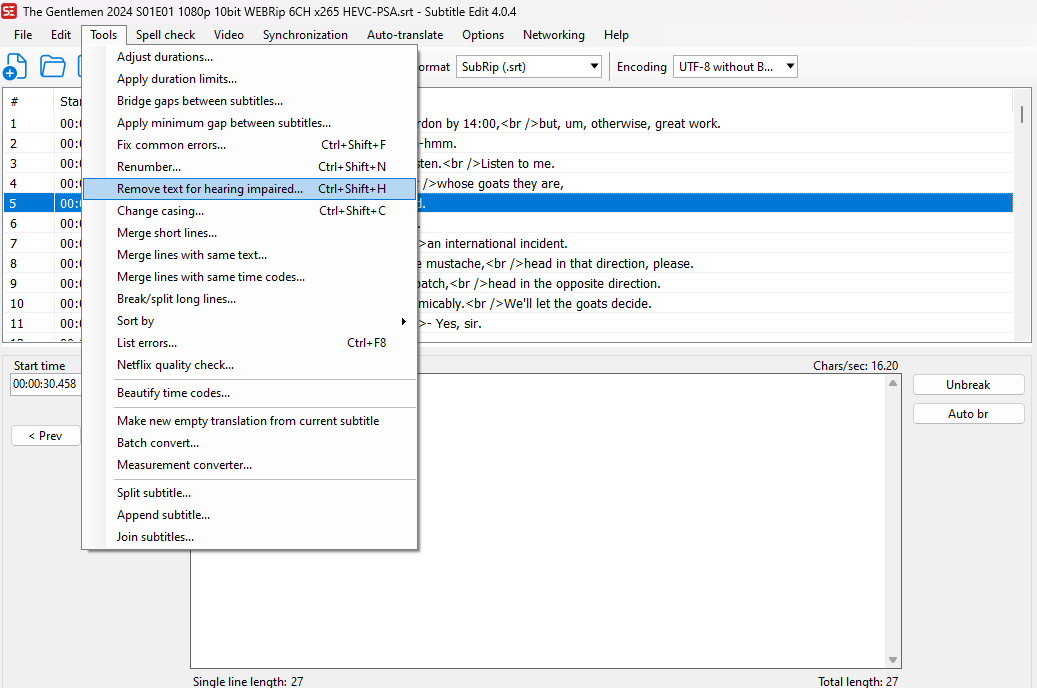Choose Apply duration limits
This screenshot has height=688, width=1037.
[249, 79]
